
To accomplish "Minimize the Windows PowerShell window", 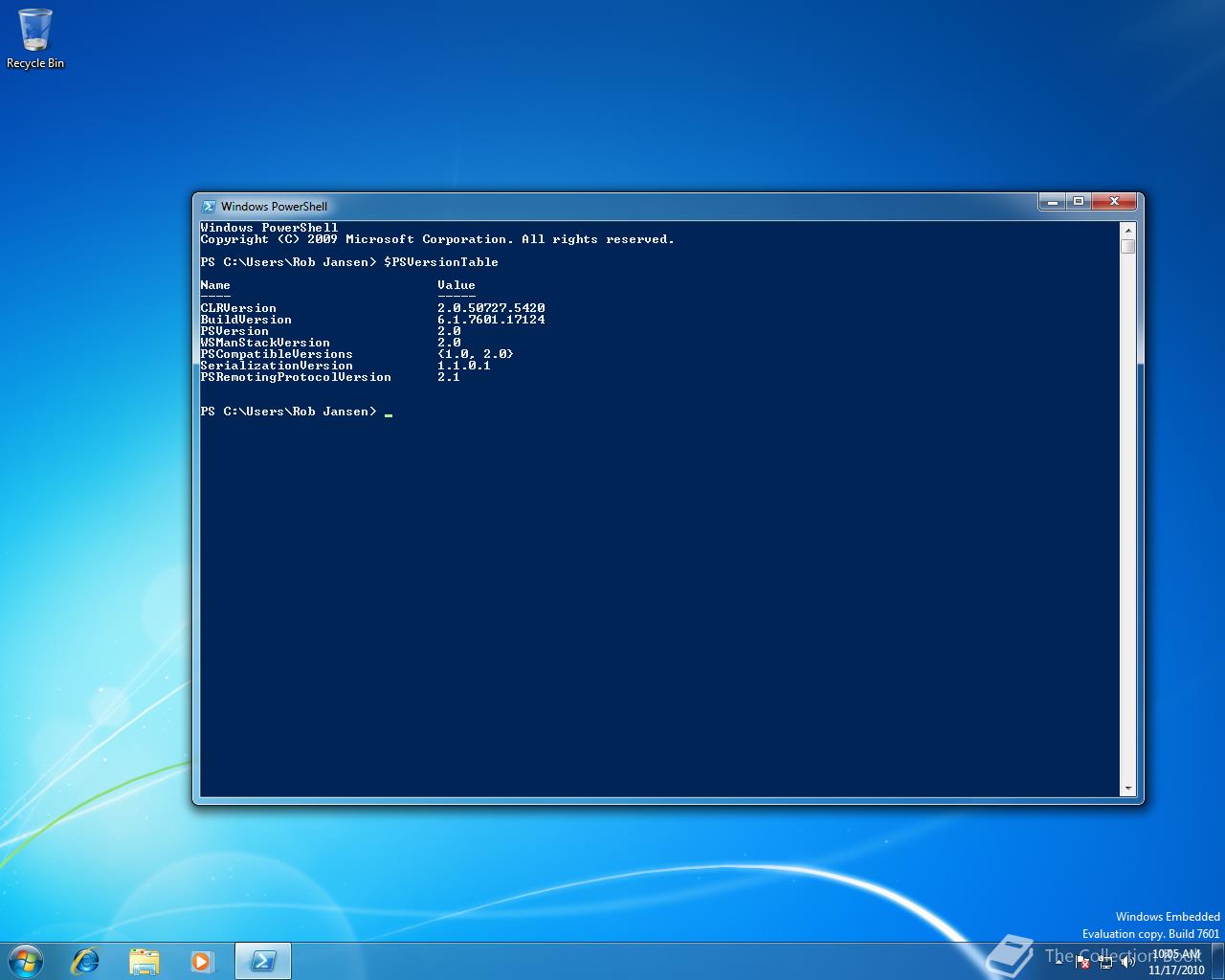I will click(x=1052, y=202).
